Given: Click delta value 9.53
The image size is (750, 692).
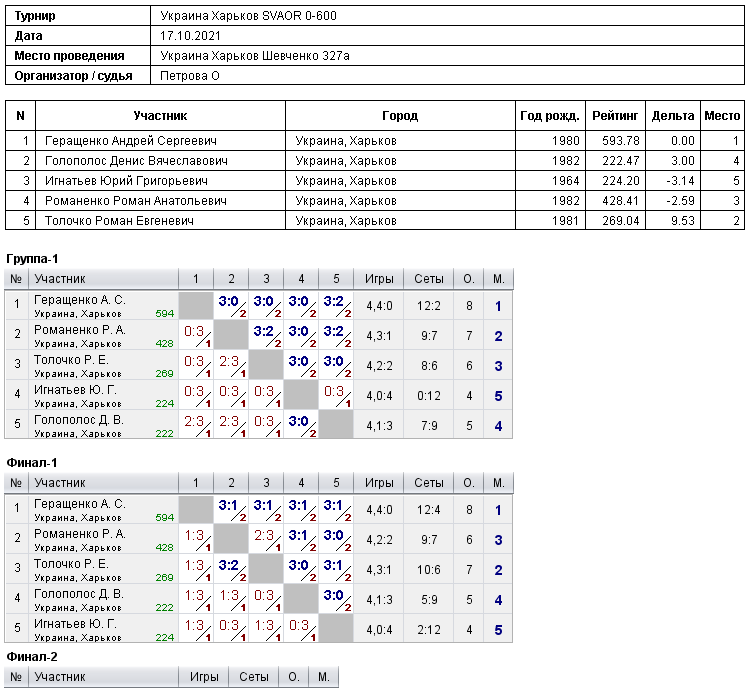Looking at the screenshot, I should tap(683, 221).
